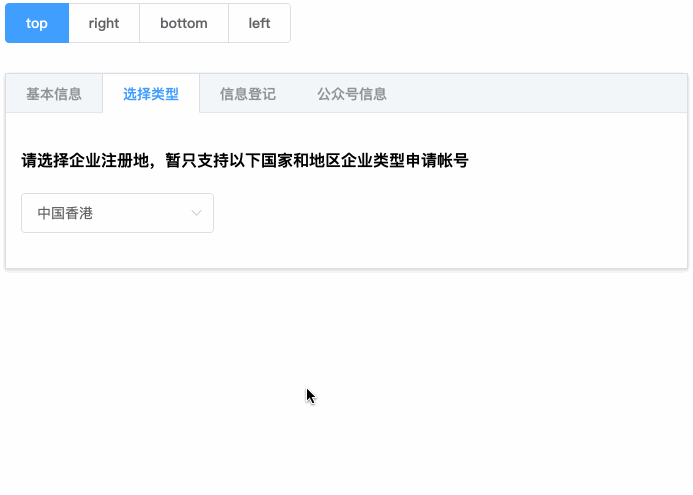Select the 'bottom' tab position option

[x=184, y=23]
